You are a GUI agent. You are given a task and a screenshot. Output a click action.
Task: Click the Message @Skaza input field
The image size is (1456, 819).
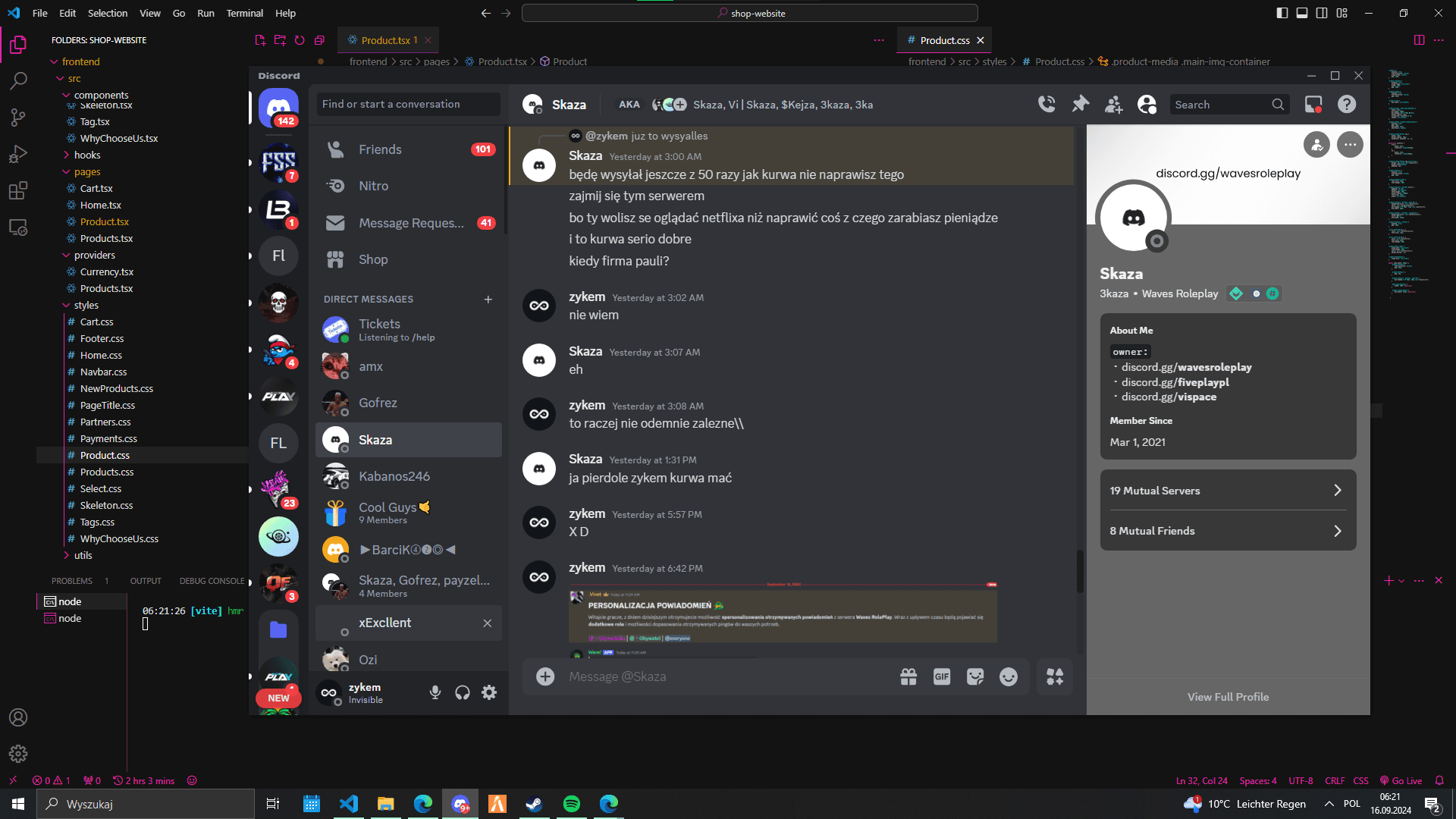click(726, 676)
